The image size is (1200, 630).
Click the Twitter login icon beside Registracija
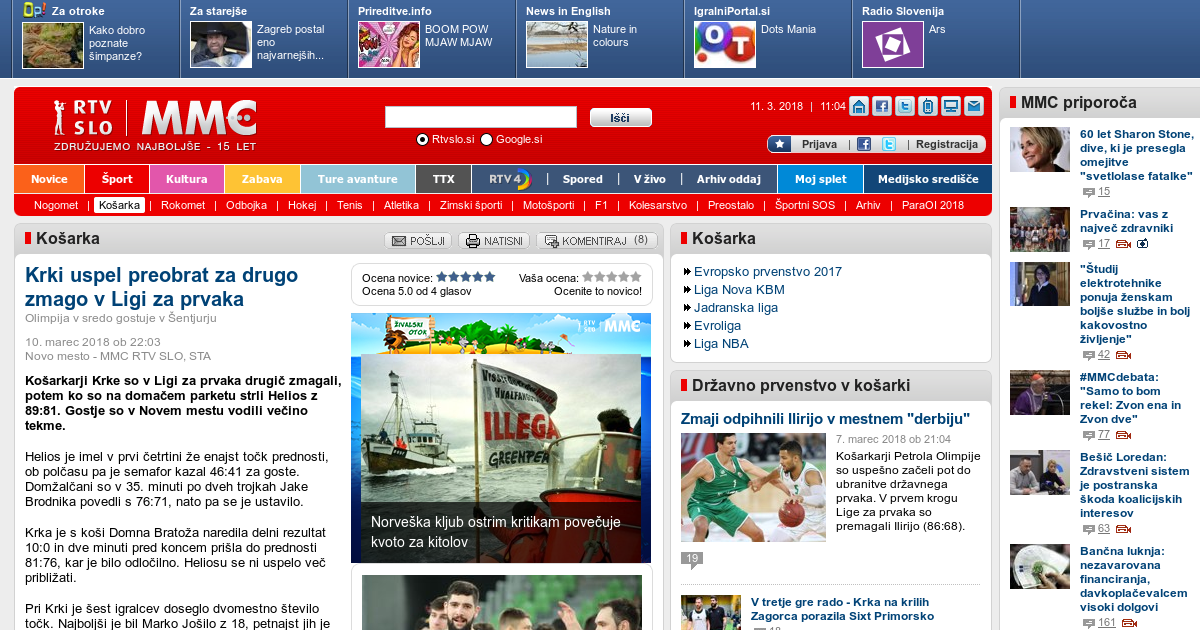pyautogui.click(x=888, y=144)
